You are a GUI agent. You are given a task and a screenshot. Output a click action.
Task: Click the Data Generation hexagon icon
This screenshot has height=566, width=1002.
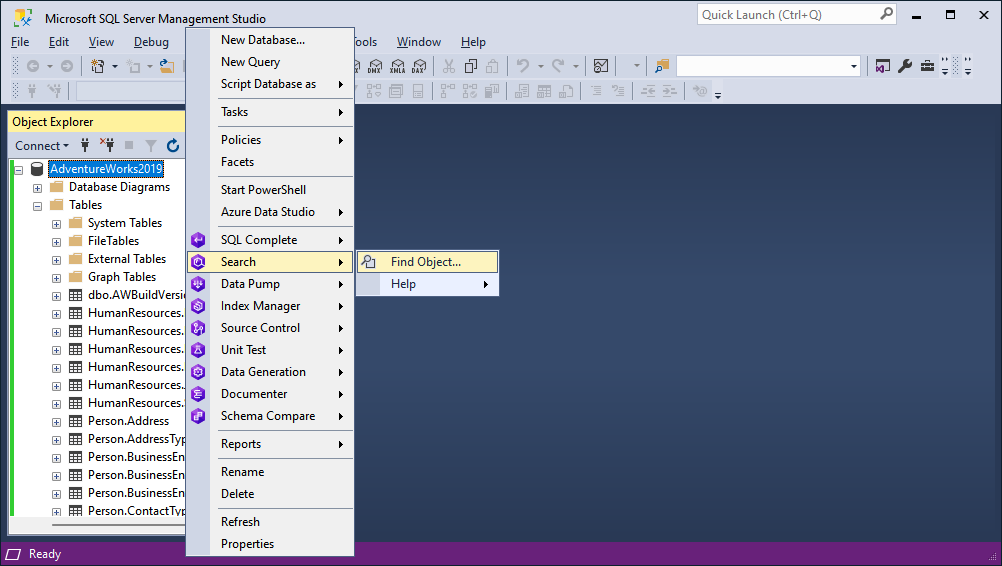click(198, 372)
